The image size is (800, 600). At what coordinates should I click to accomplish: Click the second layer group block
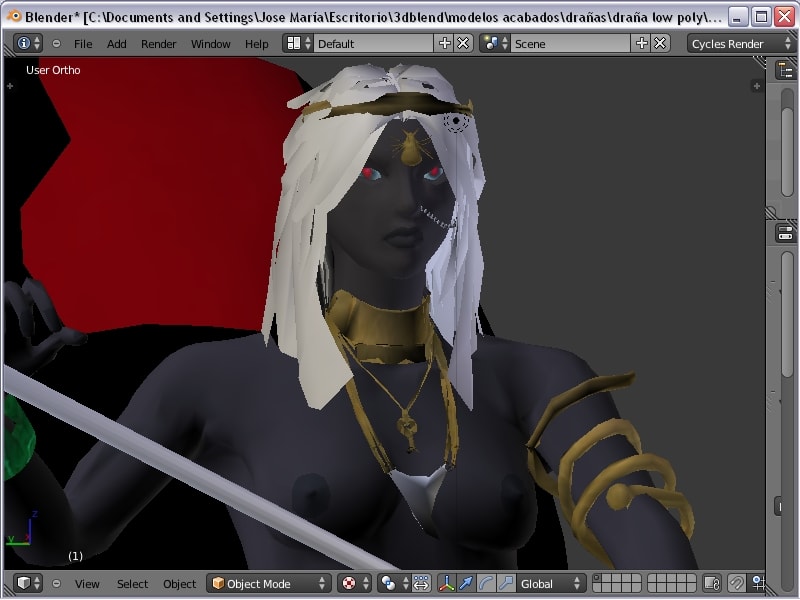(x=671, y=583)
